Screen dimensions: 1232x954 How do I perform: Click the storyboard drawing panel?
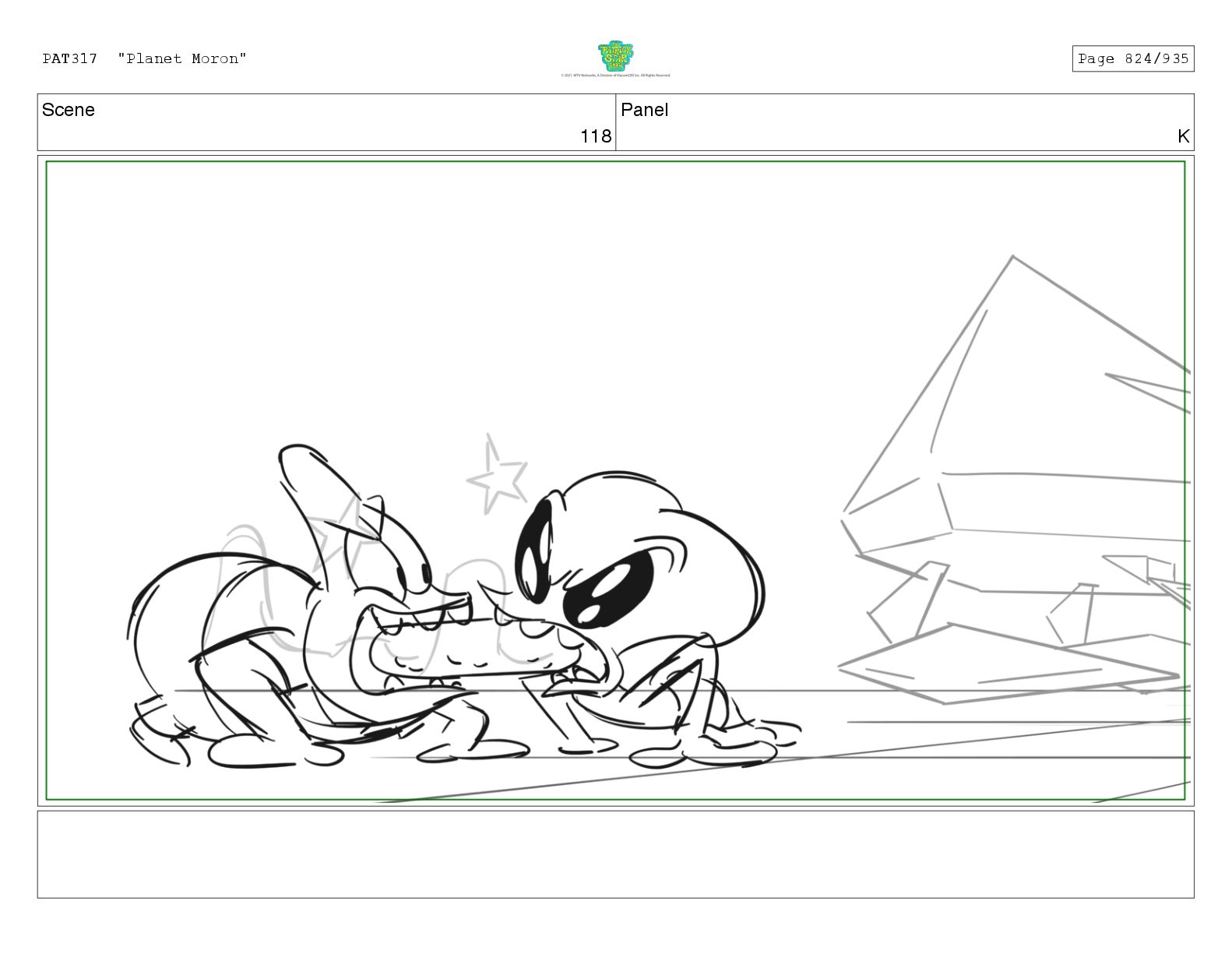coord(615,481)
